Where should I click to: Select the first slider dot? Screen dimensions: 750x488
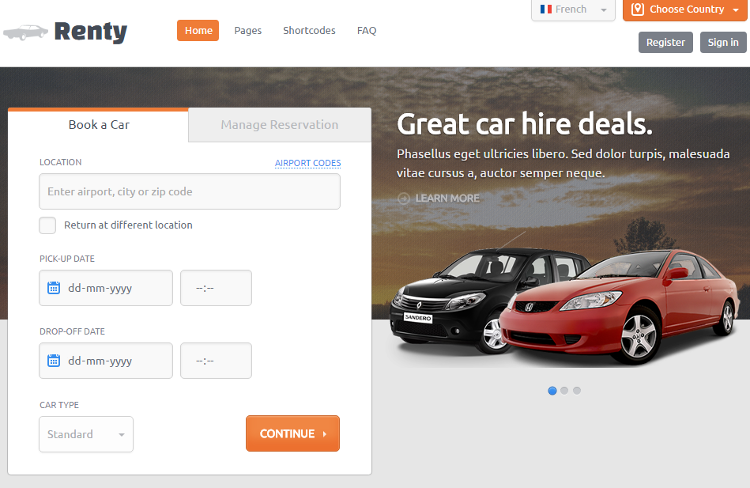552,390
